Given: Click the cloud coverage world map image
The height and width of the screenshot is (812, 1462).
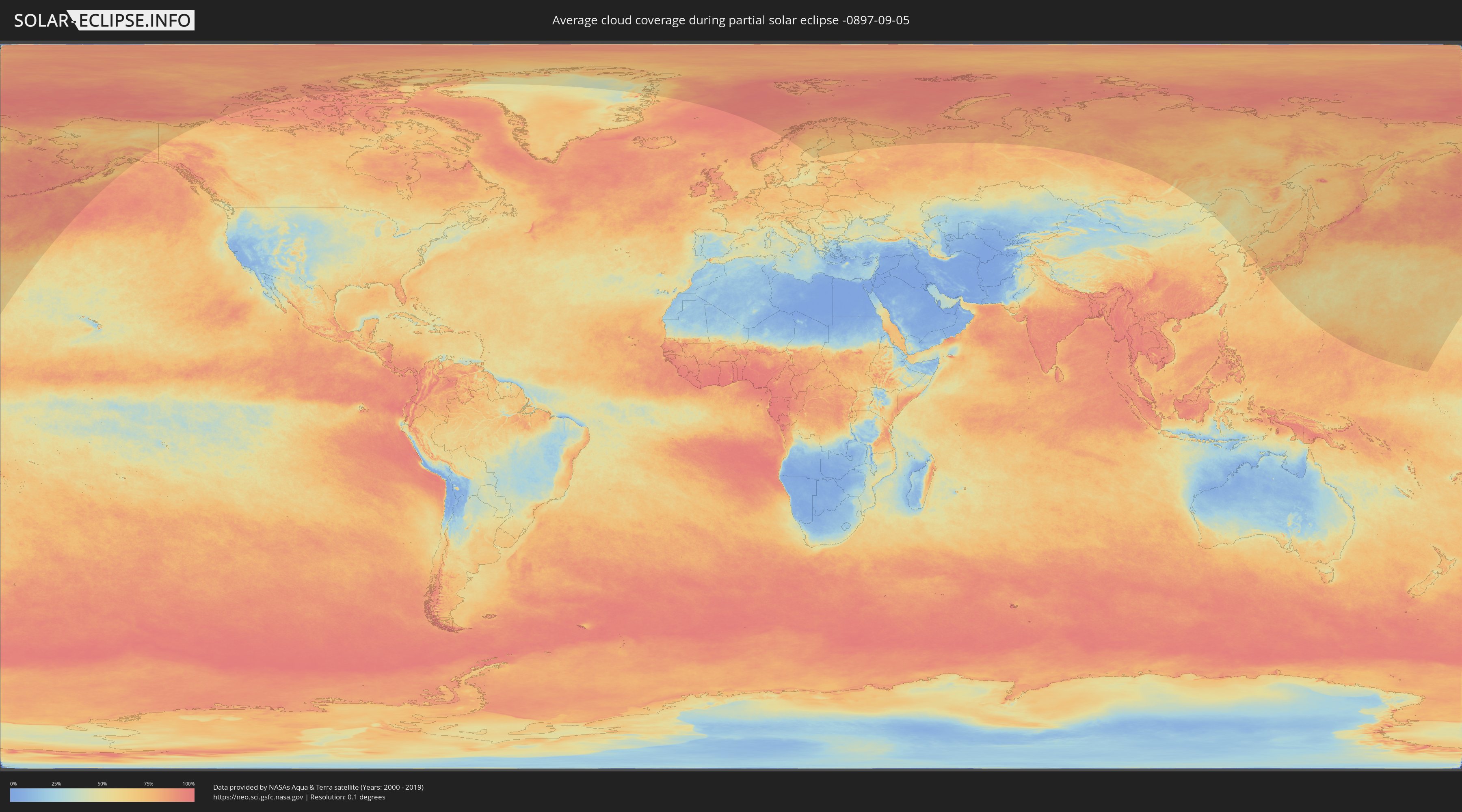Looking at the screenshot, I should click(x=731, y=406).
